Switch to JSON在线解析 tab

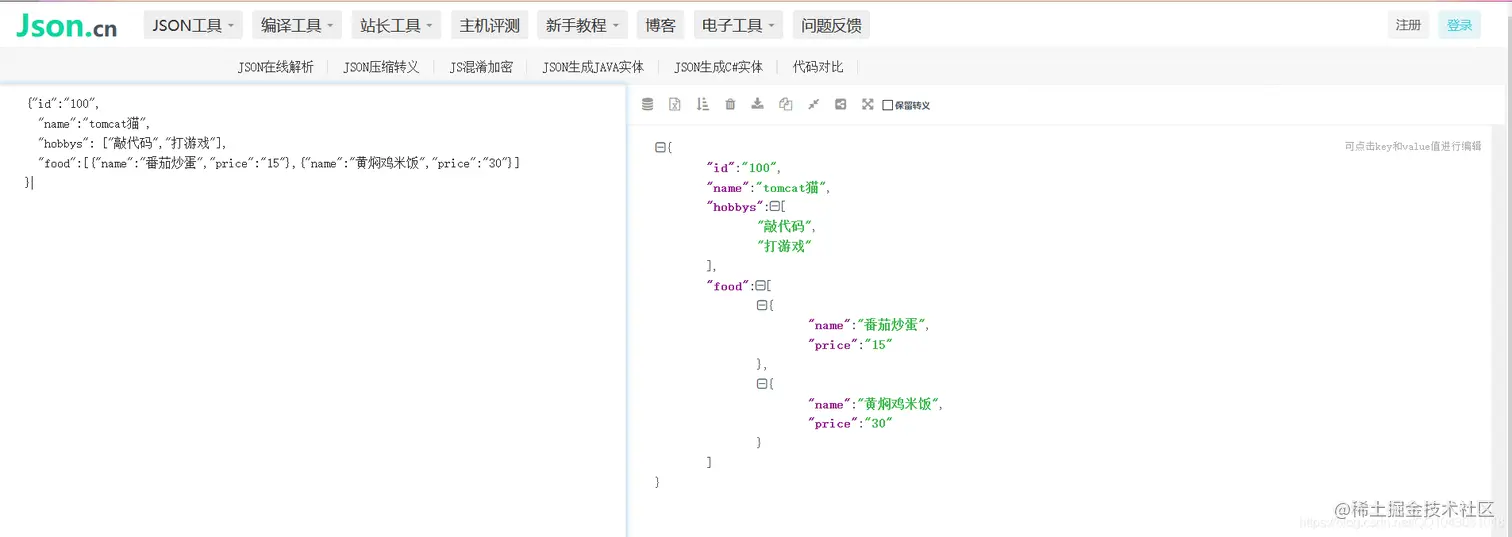(x=275, y=67)
